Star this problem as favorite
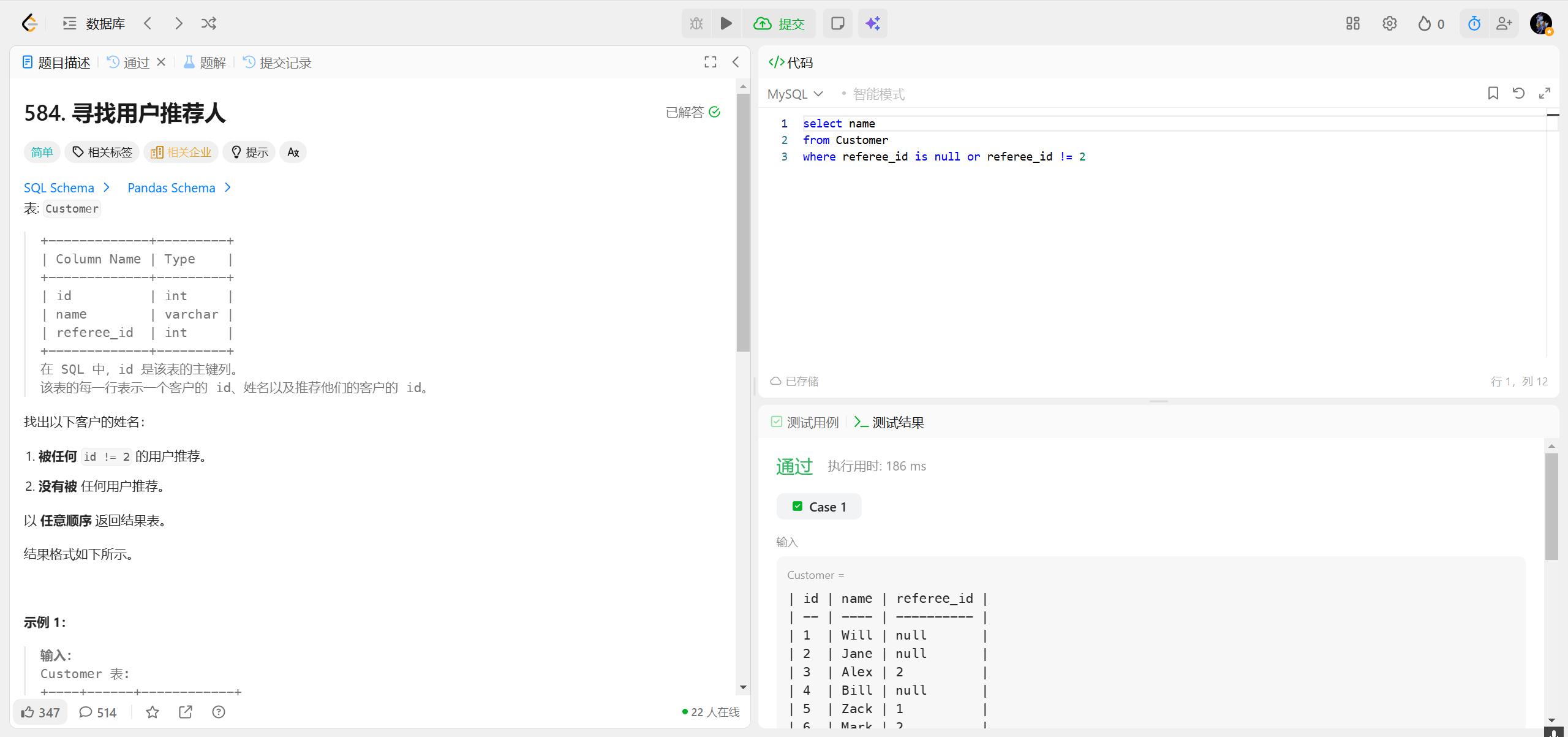This screenshot has width=1568, height=737. pos(153,712)
